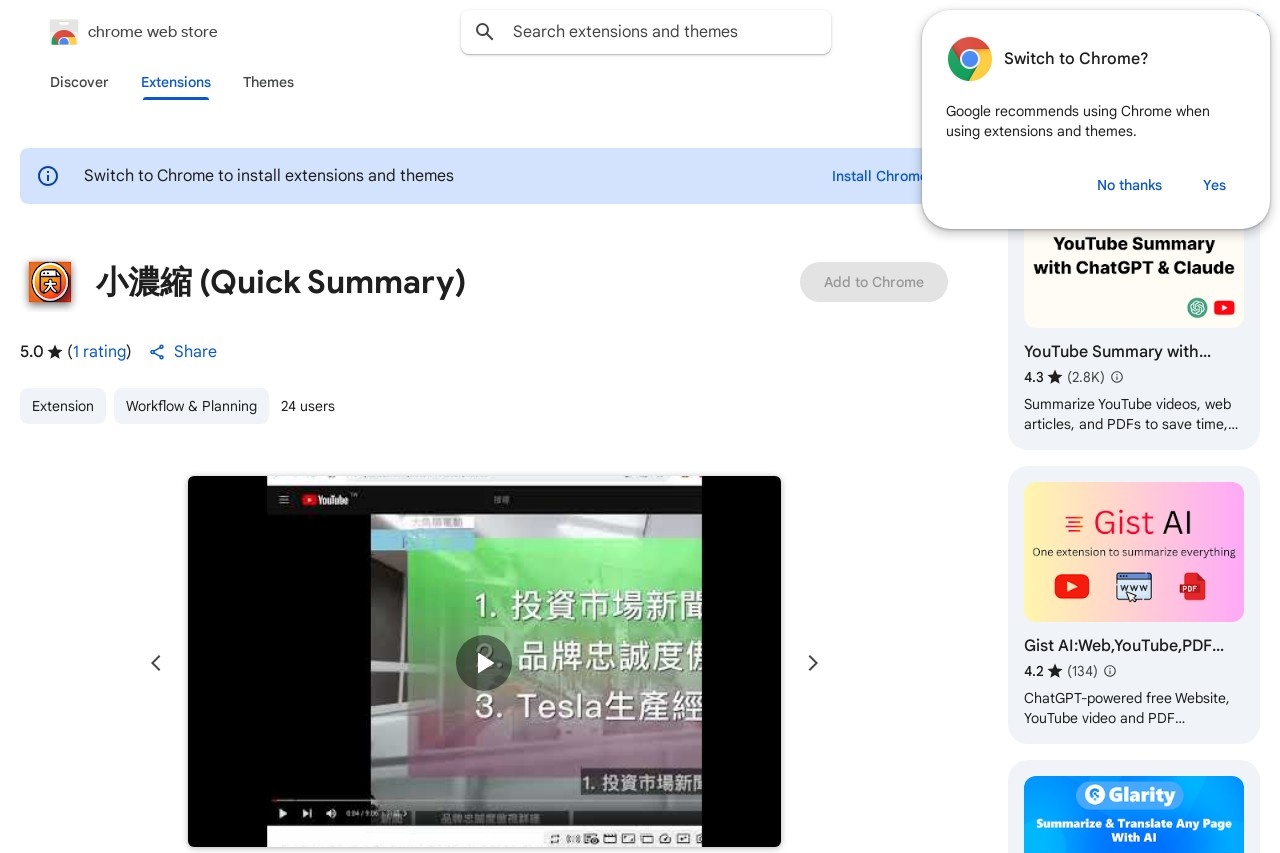Click the Chrome logo in popup
The image size is (1280, 853).
point(969,59)
